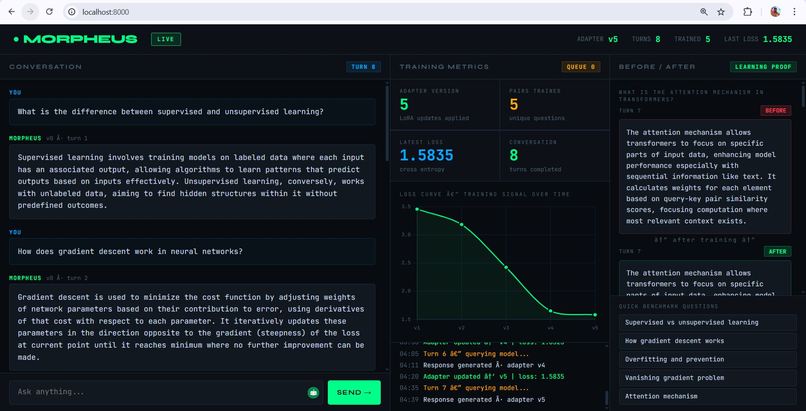The height and width of the screenshot is (411, 806).
Task: Click the LIVE status badge
Action: tap(166, 39)
